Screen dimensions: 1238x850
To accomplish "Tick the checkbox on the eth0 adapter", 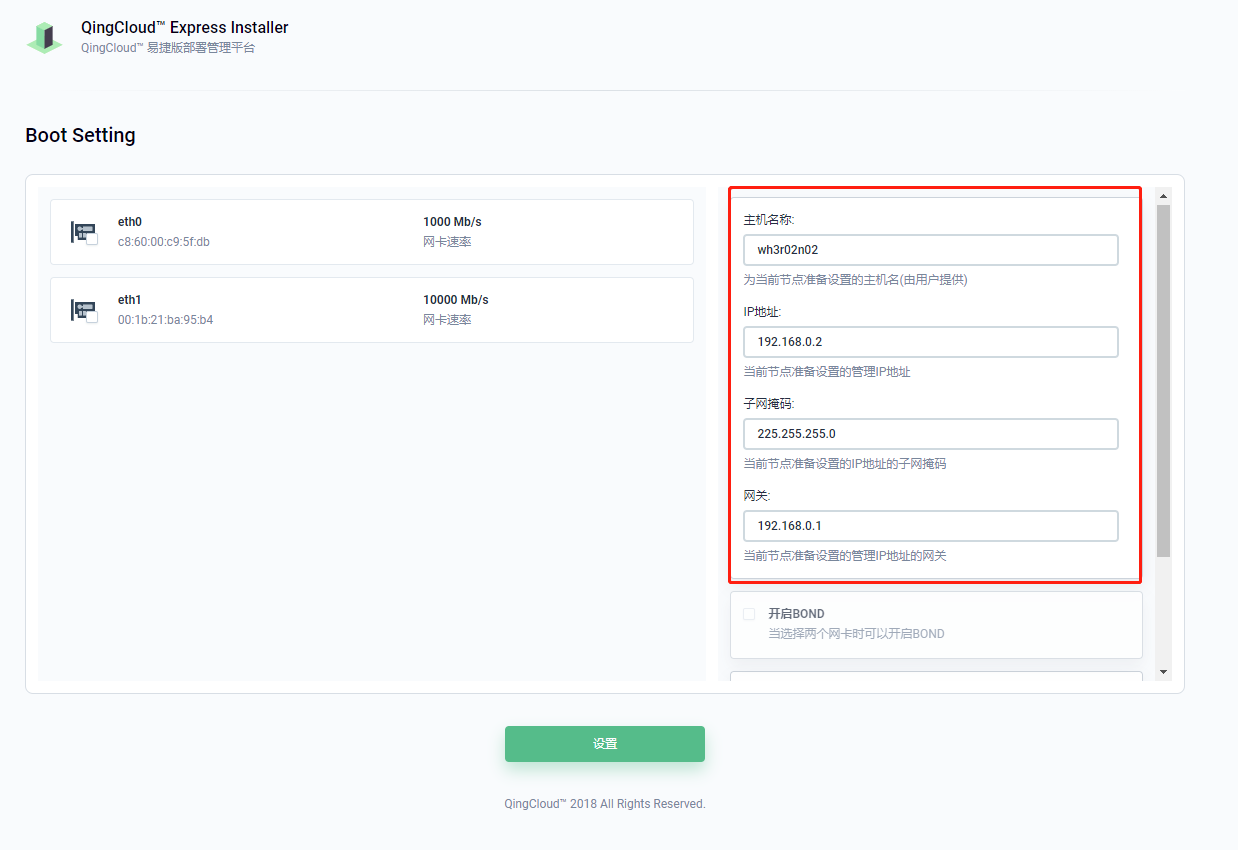I will pyautogui.click(x=92, y=240).
